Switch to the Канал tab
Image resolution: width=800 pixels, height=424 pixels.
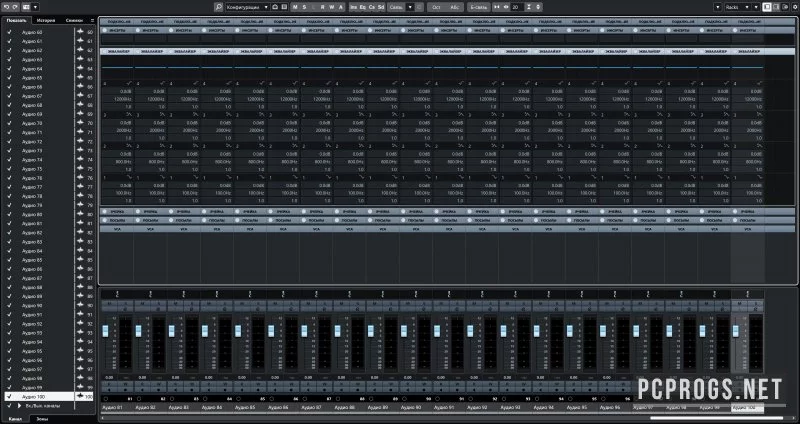(x=15, y=418)
